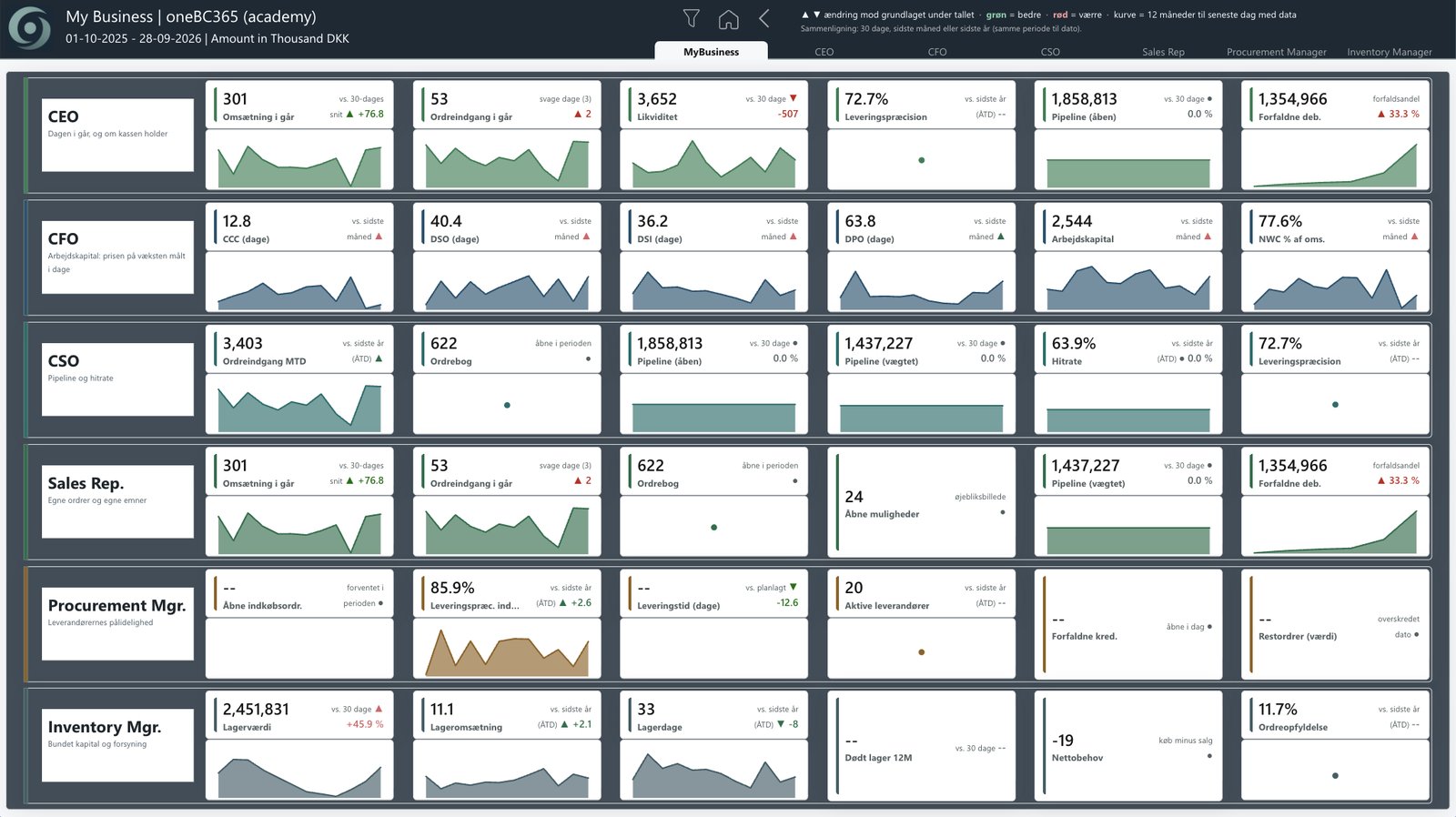The image size is (1456, 817).
Task: Click the Nettobehov -19 card
Action: (1128, 746)
